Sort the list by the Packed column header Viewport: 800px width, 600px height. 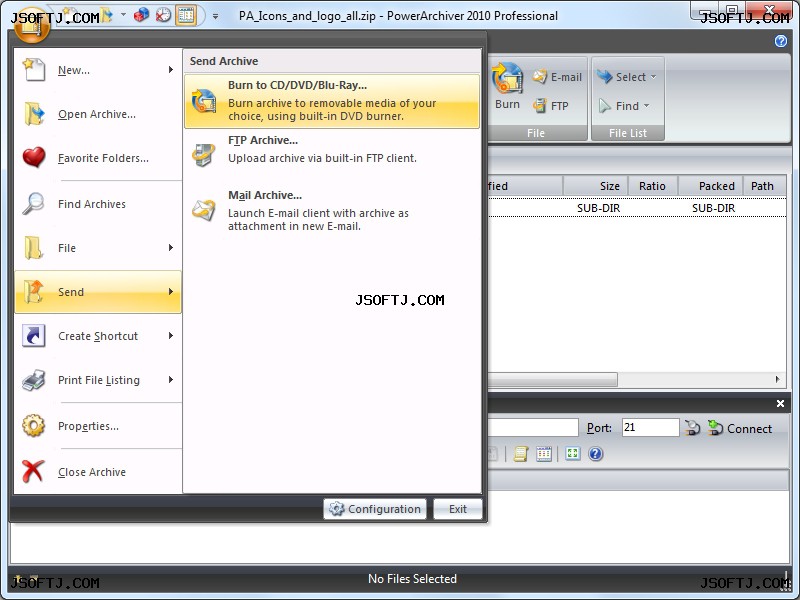pos(711,186)
